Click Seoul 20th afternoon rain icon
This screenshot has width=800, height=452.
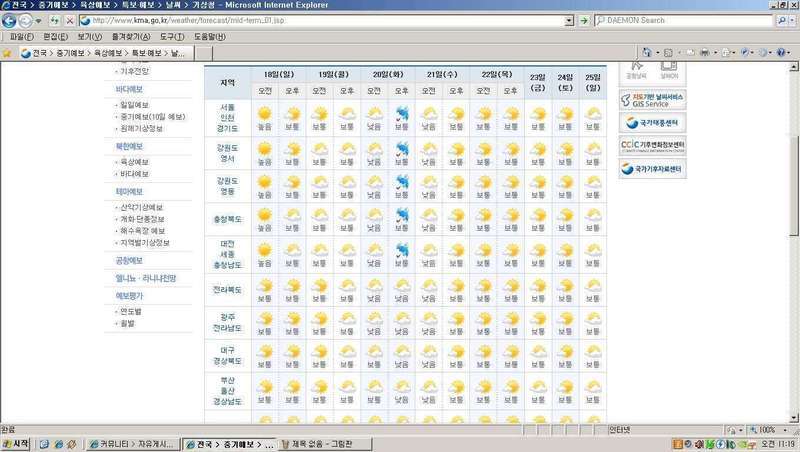pyautogui.click(x=402, y=114)
